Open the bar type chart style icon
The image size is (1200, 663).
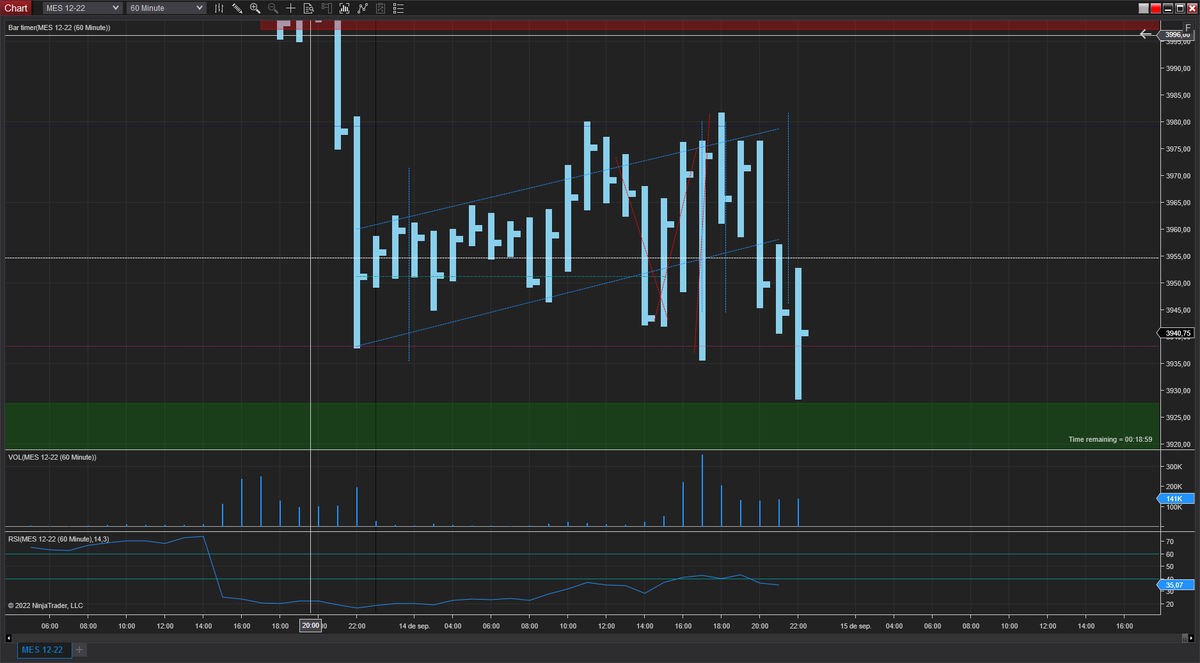click(219, 8)
